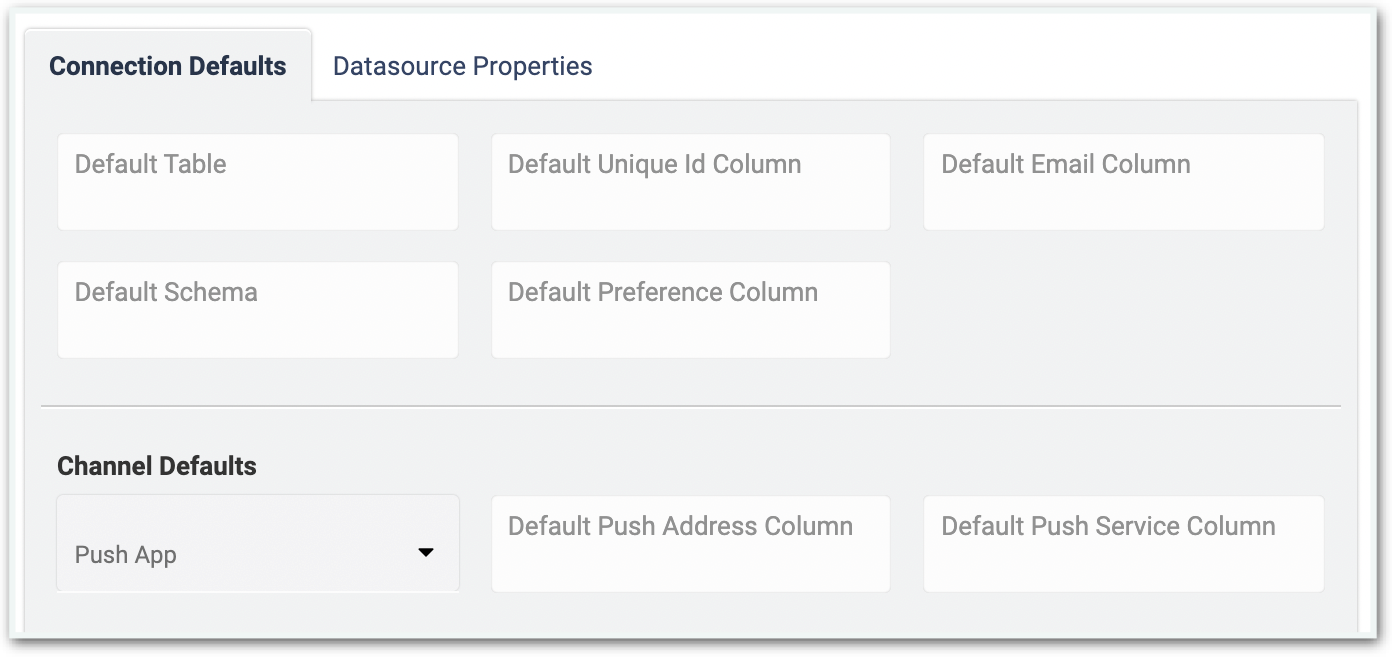Viewport: 1392px width, 657px height.
Task: Select the Push App label text
Action: click(x=126, y=555)
